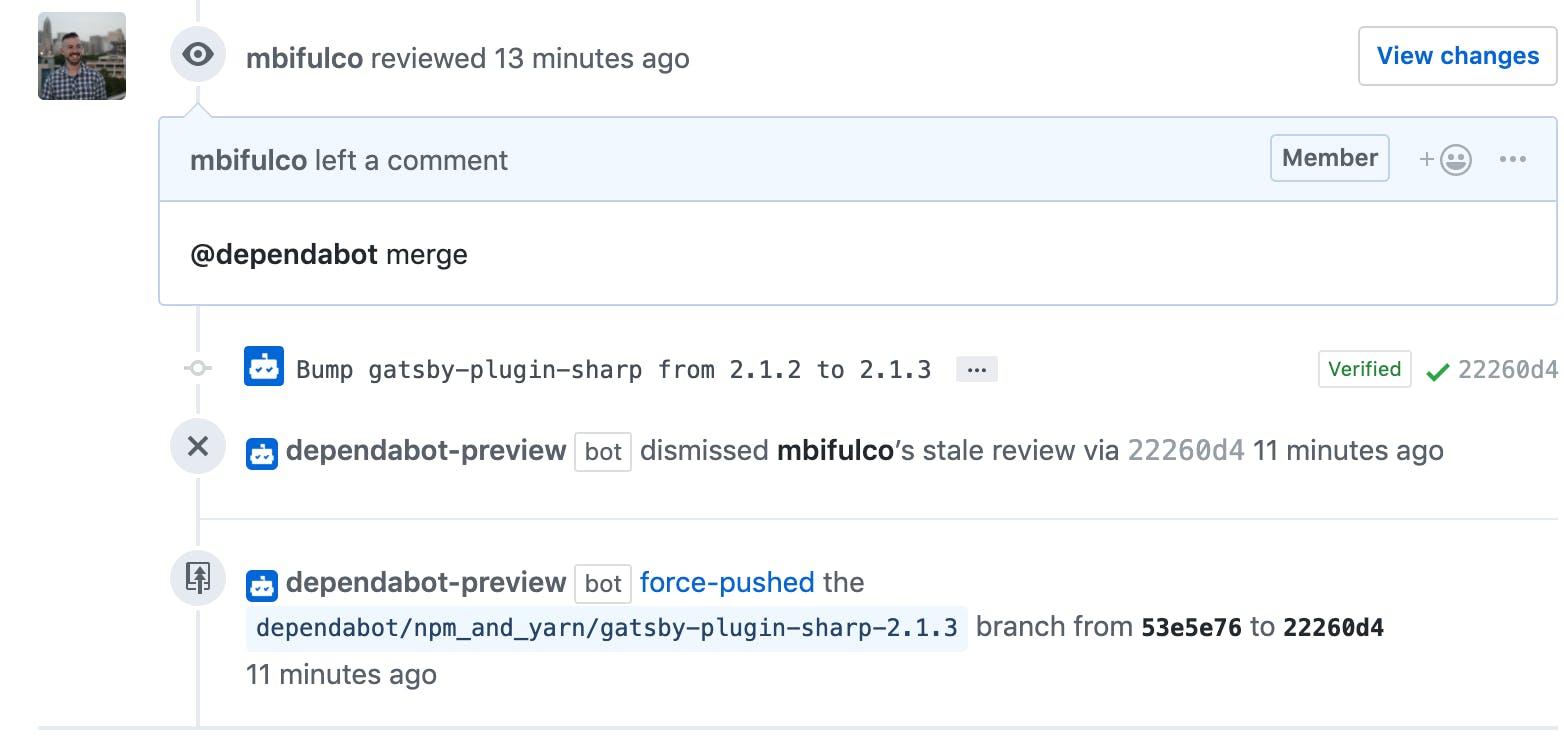Click the @dependabot mention
1564x754 pixels.
(284, 254)
